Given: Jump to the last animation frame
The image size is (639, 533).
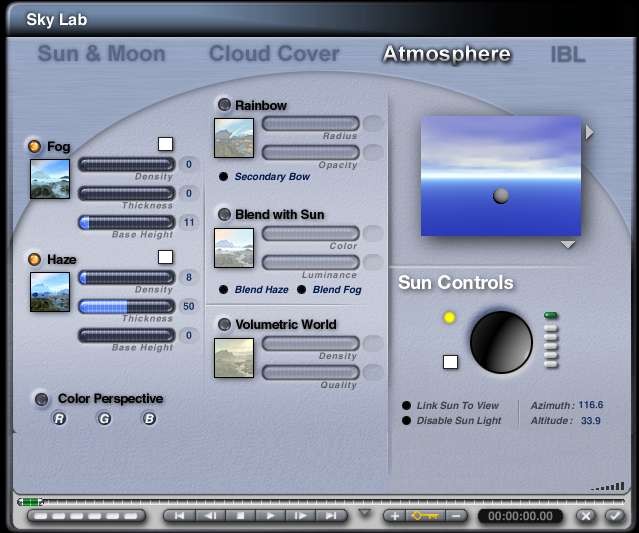Looking at the screenshot, I should coord(330,516).
